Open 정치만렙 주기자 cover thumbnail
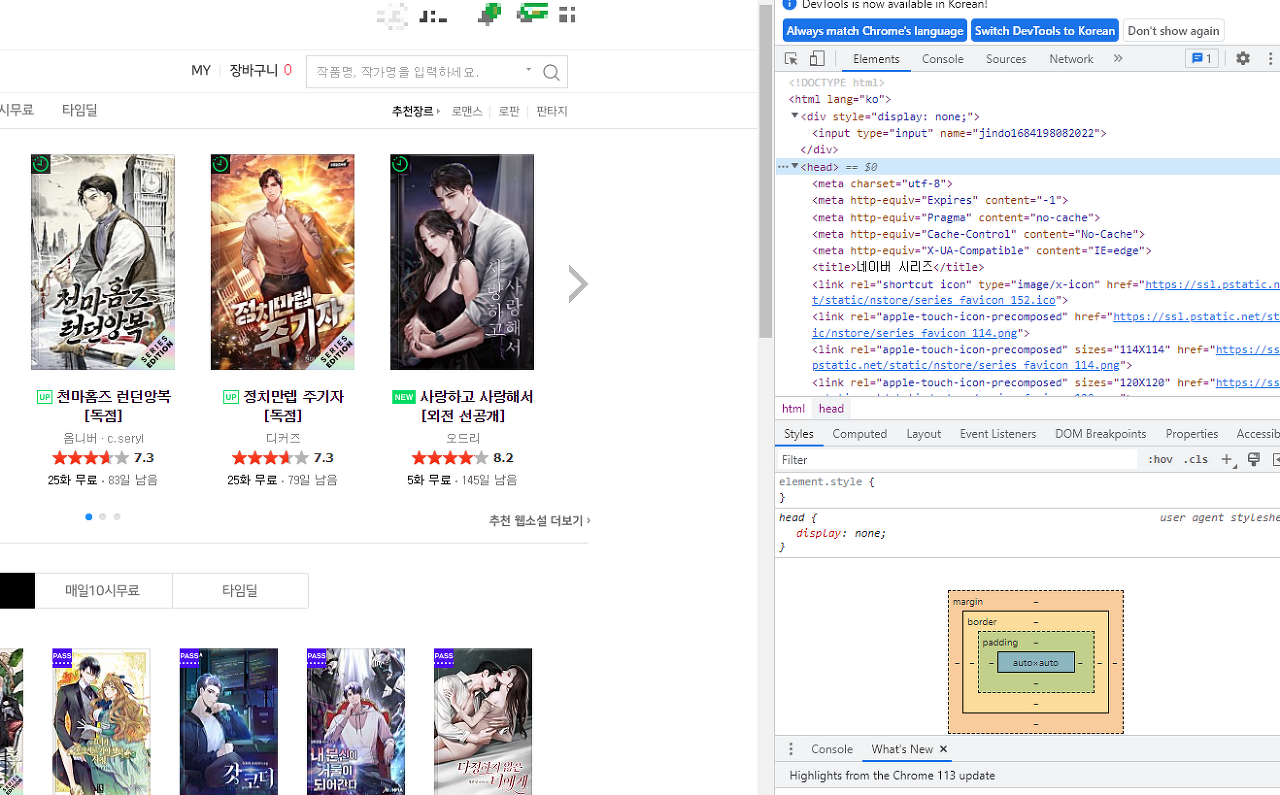 [x=282, y=262]
